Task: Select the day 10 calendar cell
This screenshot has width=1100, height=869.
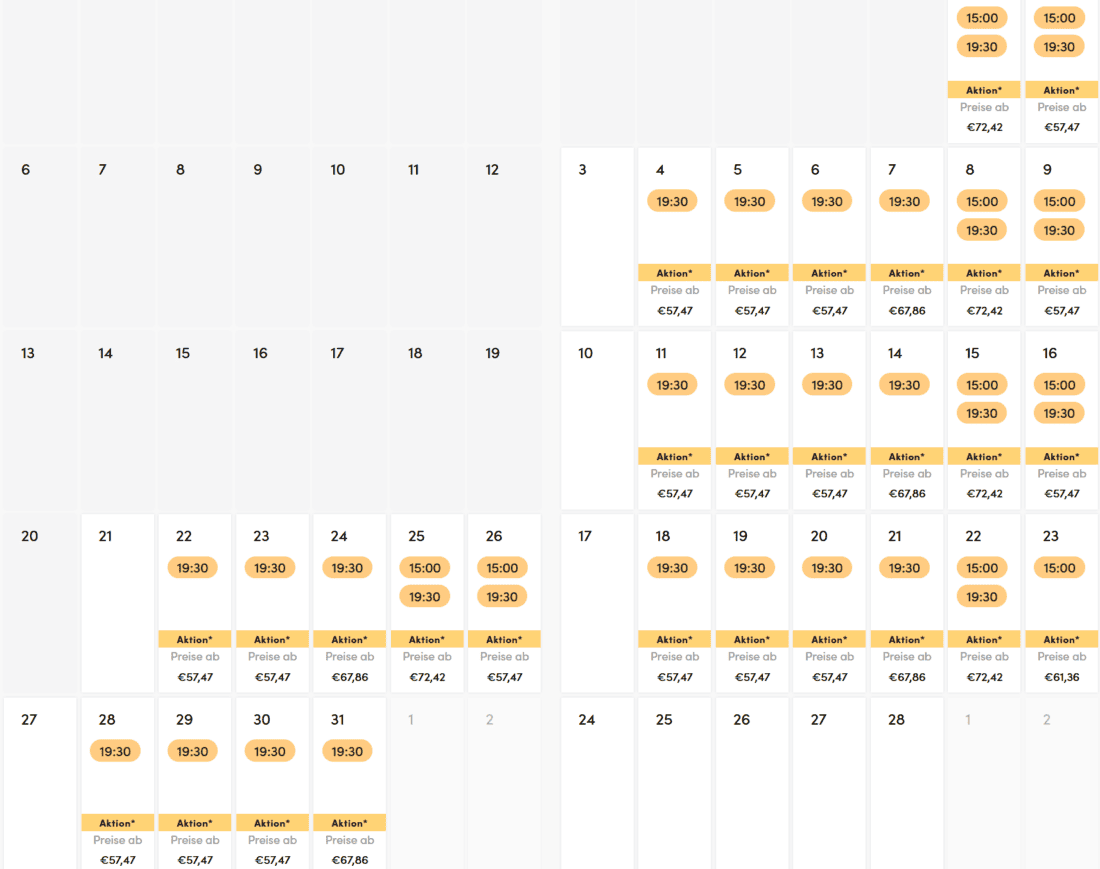Action: click(x=597, y=420)
